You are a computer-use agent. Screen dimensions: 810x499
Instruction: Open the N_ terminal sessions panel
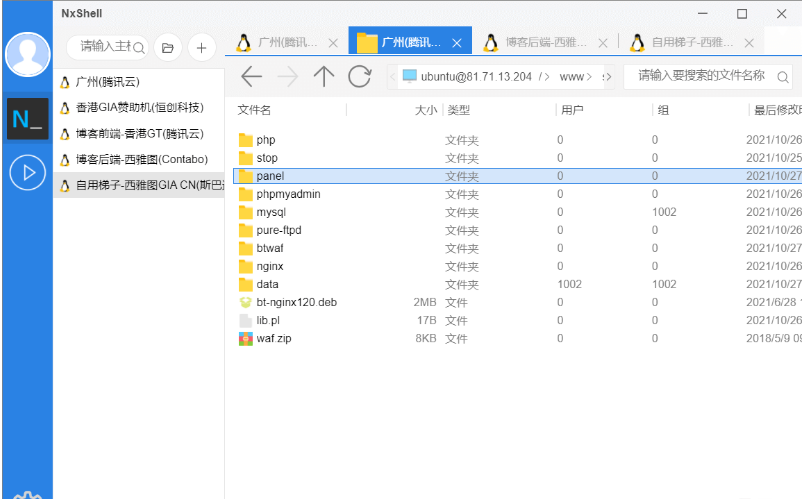[x=27, y=119]
